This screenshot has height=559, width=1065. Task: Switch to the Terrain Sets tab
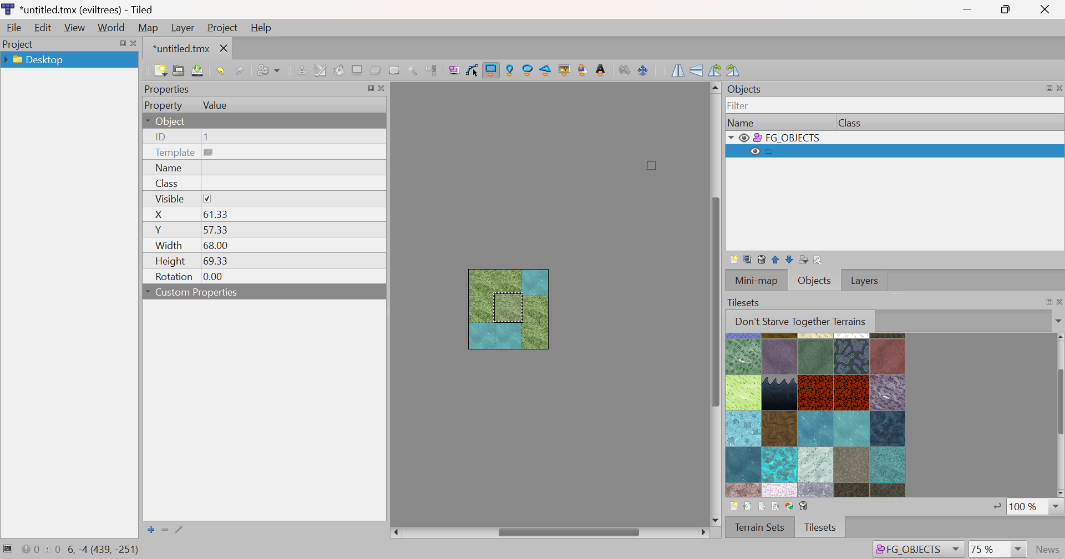click(759, 527)
